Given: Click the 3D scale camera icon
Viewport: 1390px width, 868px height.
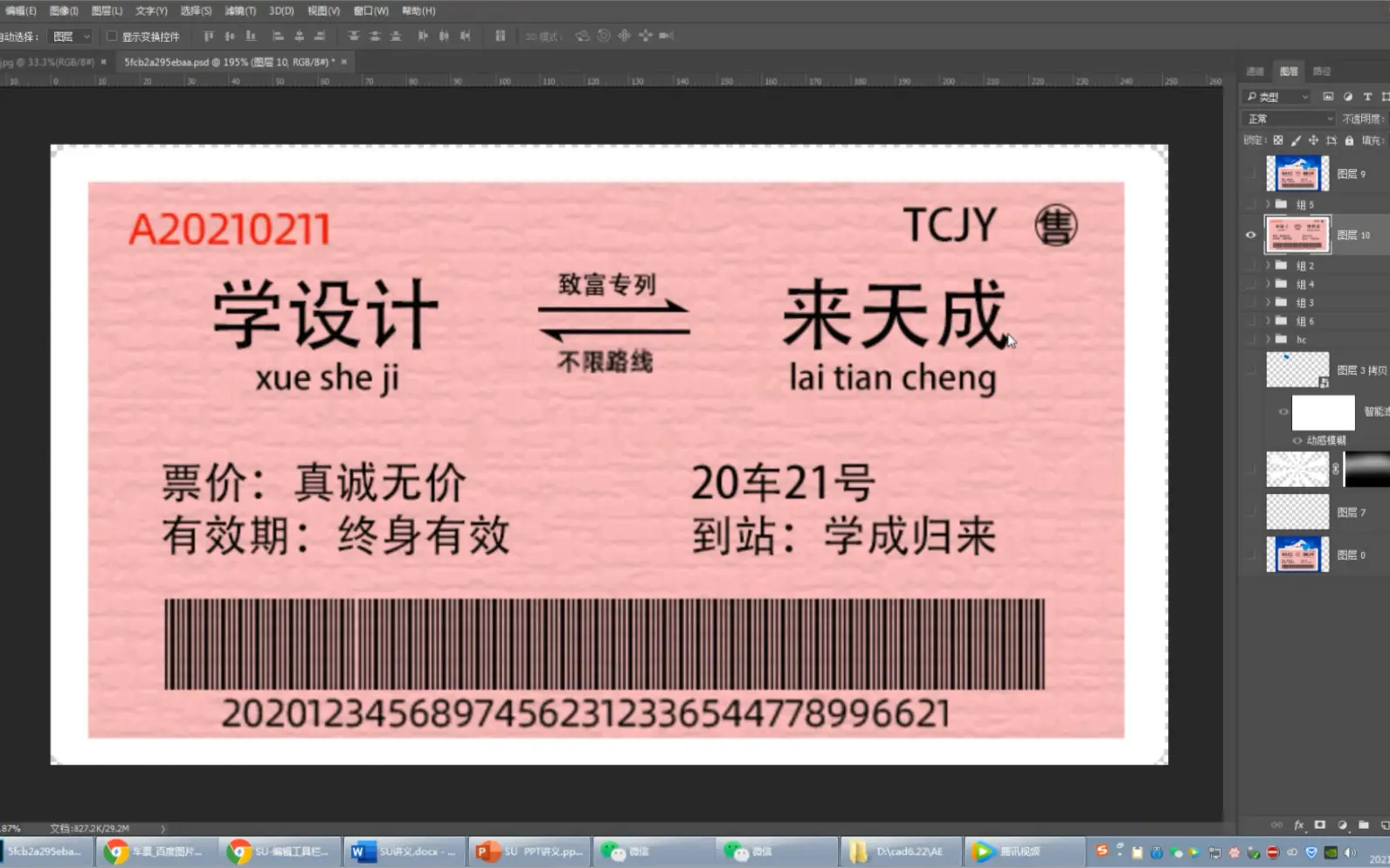Looking at the screenshot, I should click(667, 36).
